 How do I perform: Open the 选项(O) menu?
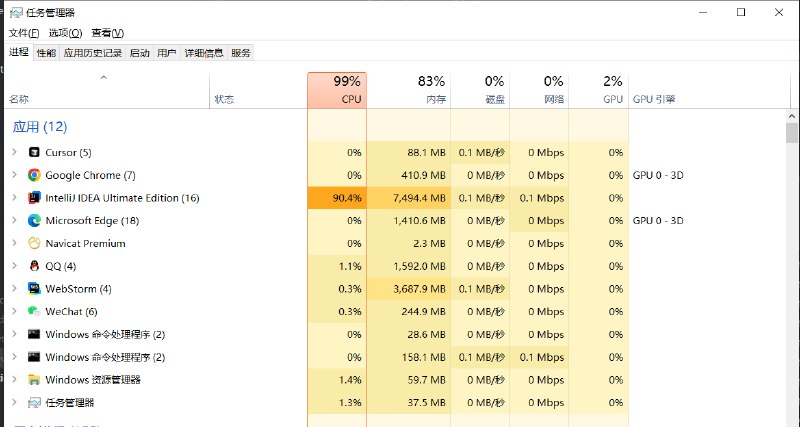65,33
